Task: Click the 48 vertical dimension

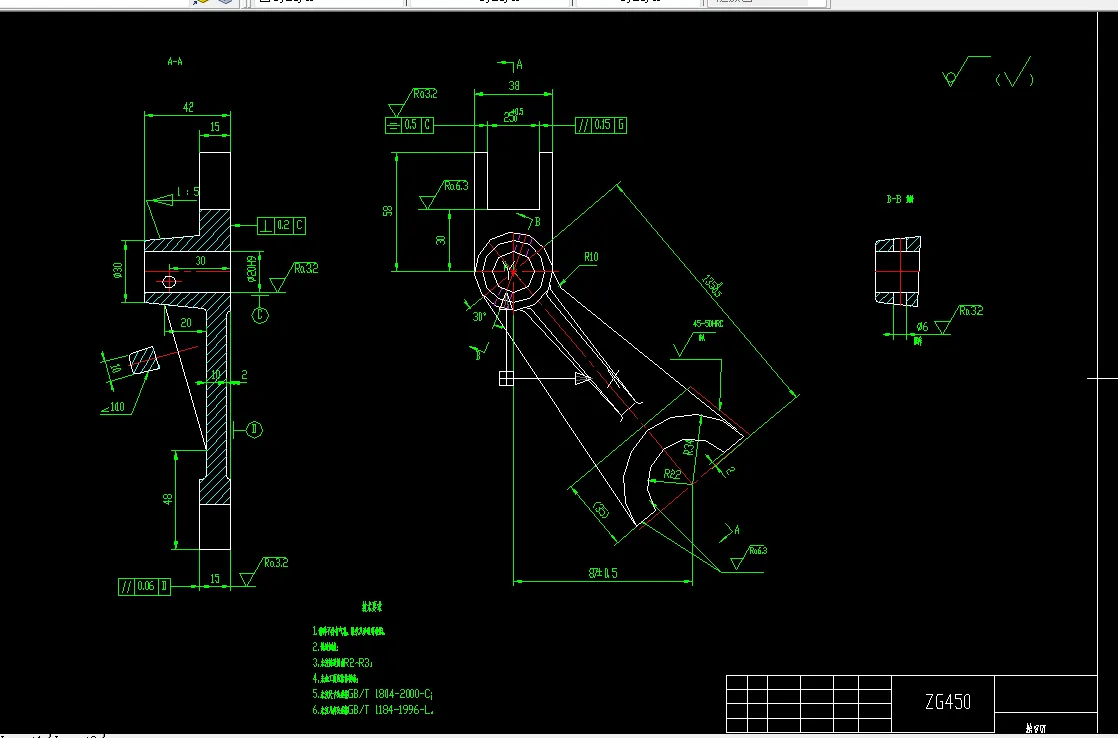Action: pos(168,499)
